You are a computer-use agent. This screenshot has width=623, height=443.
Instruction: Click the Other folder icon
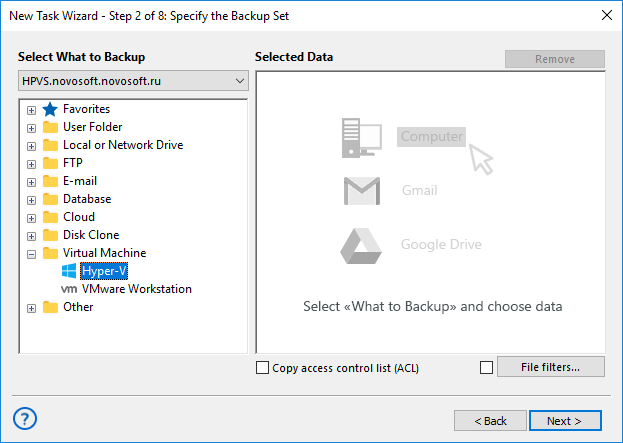coord(50,307)
